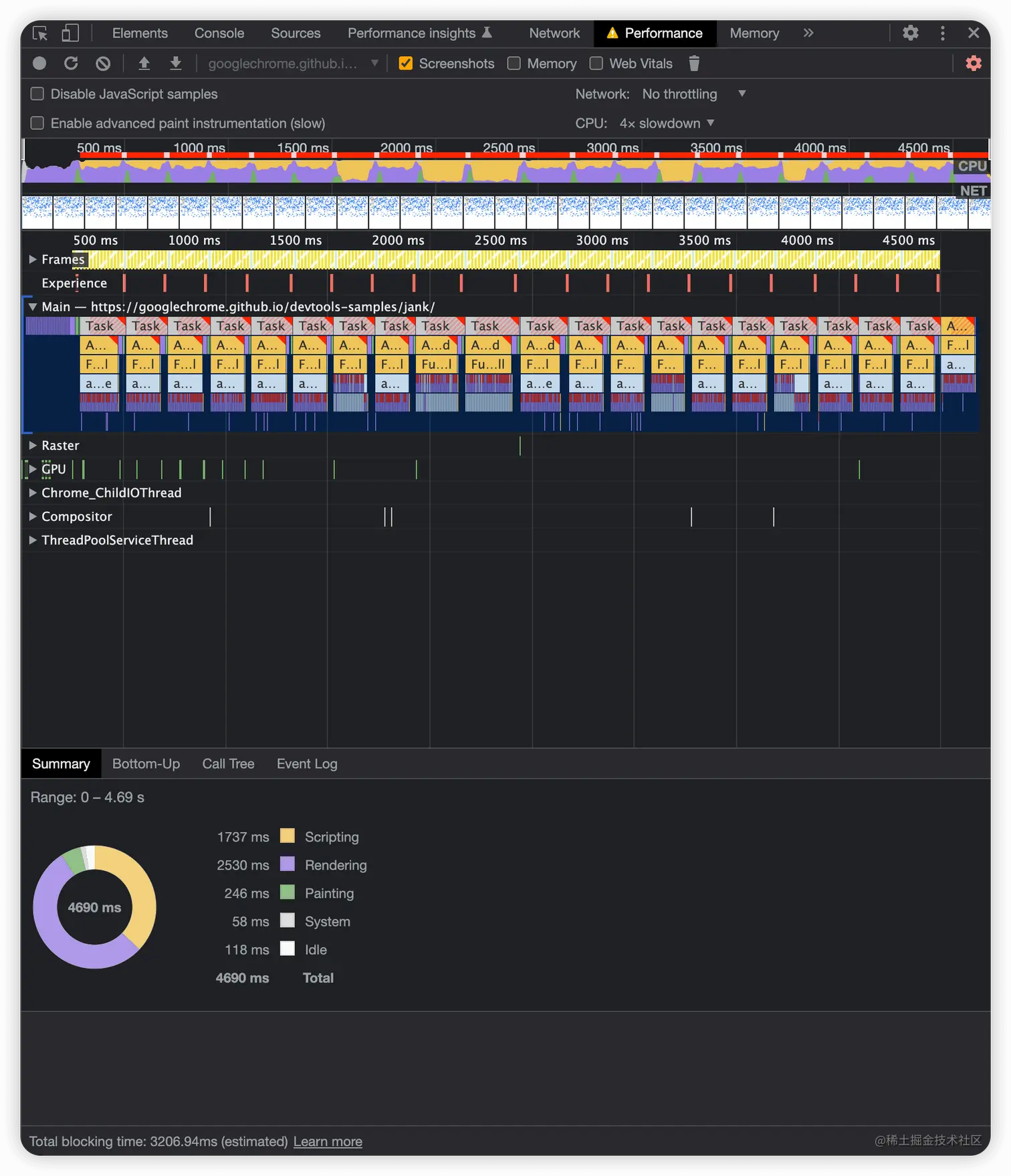
Task: Load a profile with the upload icon
Action: coord(144,64)
